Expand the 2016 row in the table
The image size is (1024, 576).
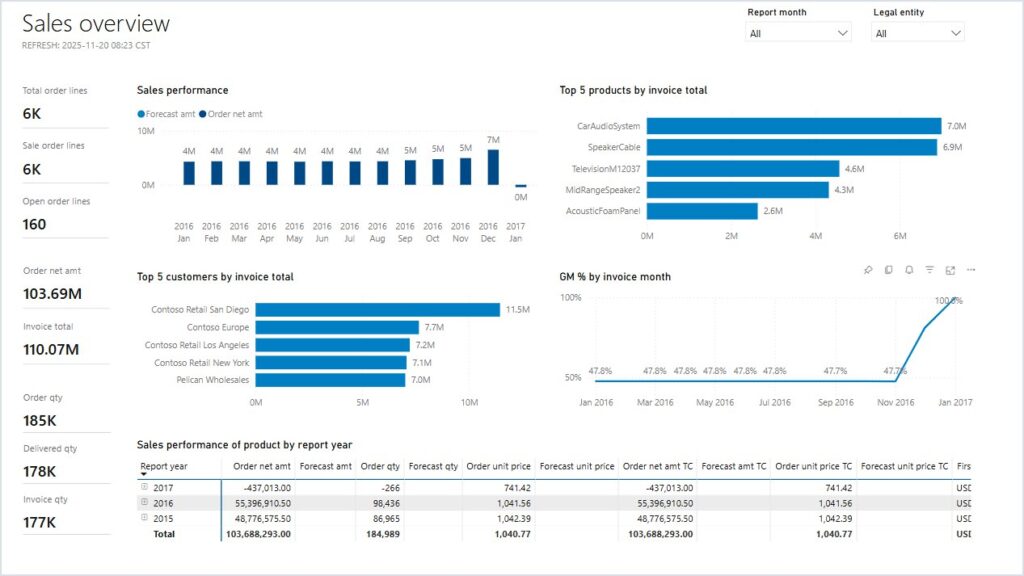(x=144, y=502)
